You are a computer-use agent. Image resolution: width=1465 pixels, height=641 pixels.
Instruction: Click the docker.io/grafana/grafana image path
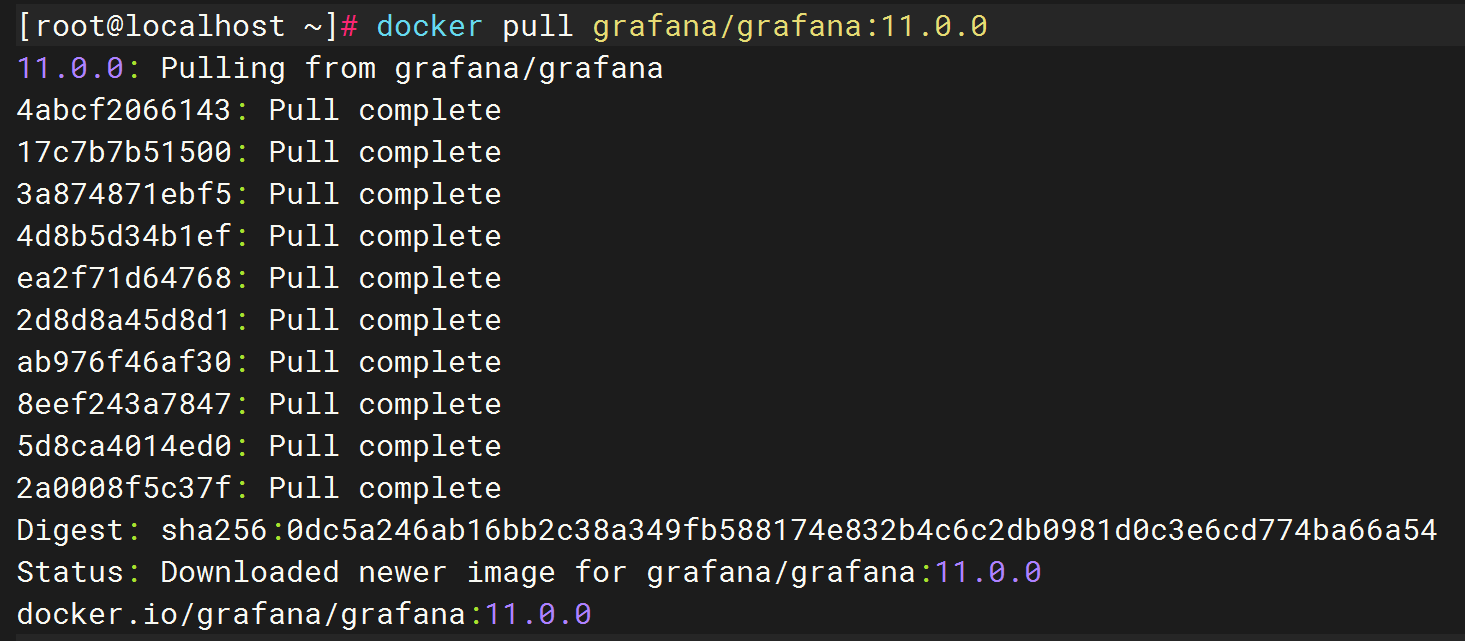point(241,614)
